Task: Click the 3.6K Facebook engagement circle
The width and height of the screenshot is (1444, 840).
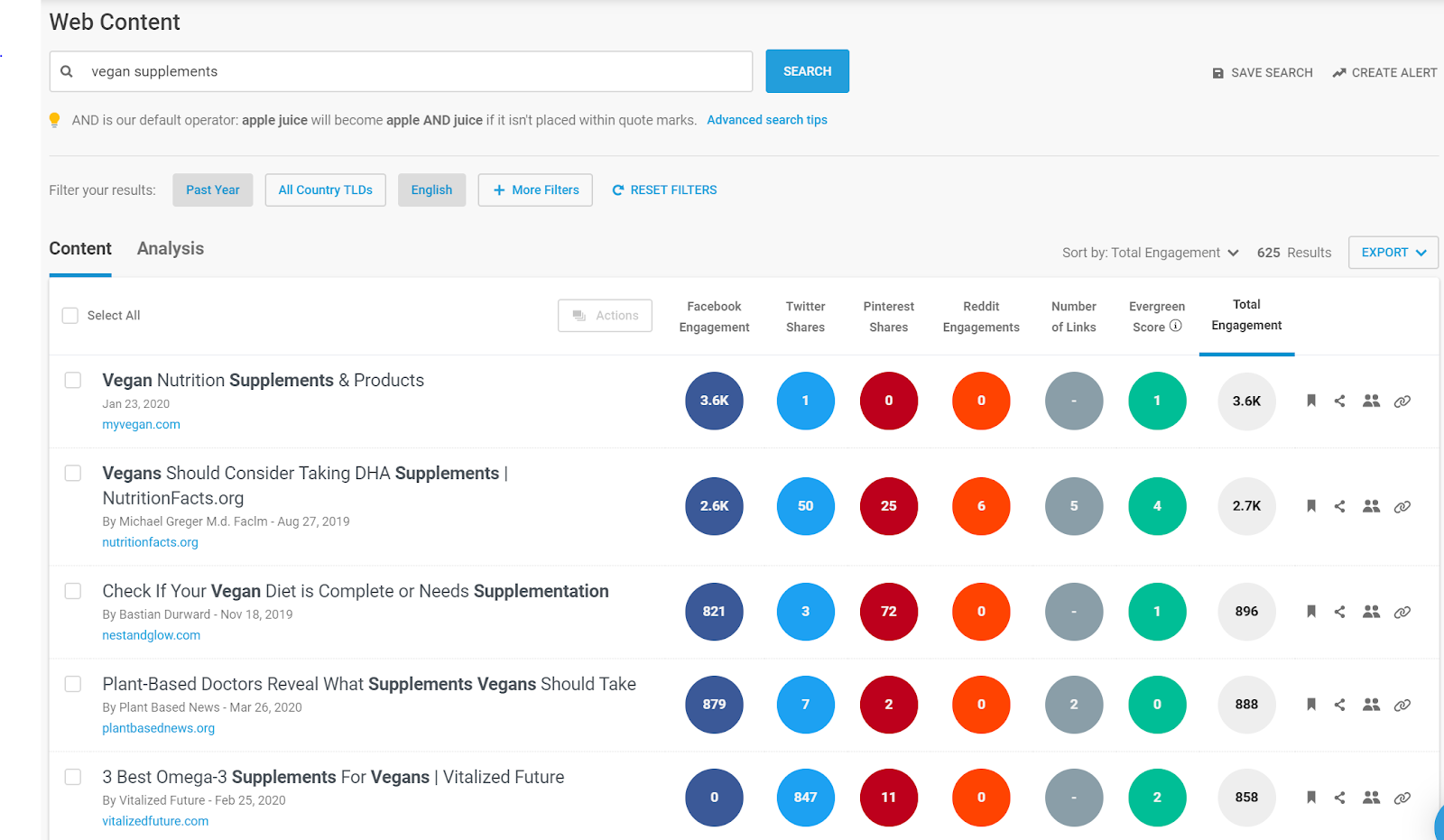Action: coord(714,401)
